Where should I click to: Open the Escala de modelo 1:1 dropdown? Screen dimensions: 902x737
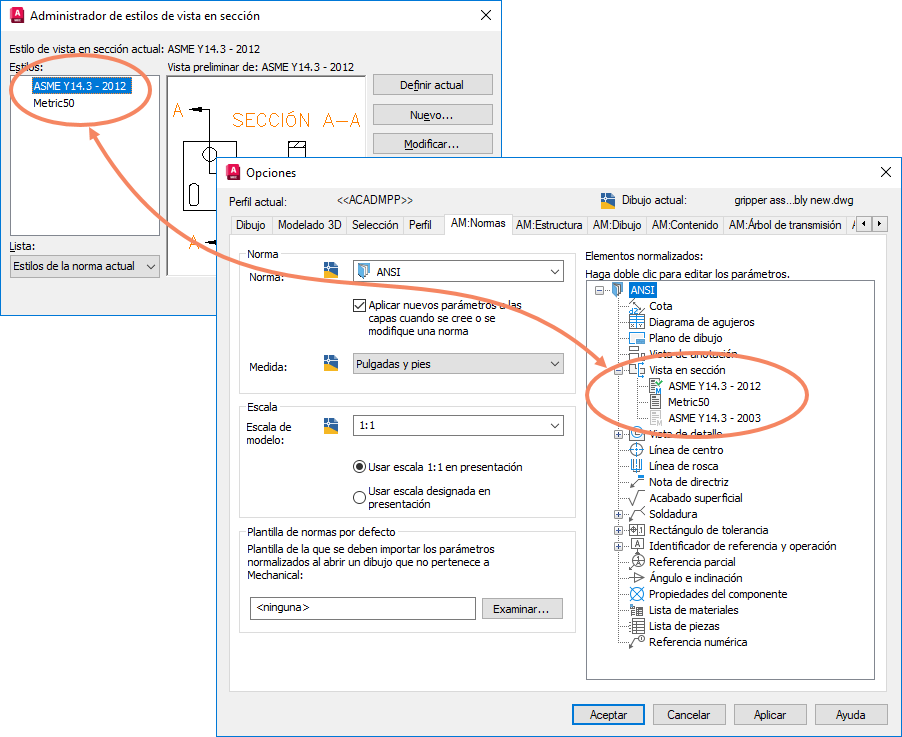pyautogui.click(x=458, y=426)
